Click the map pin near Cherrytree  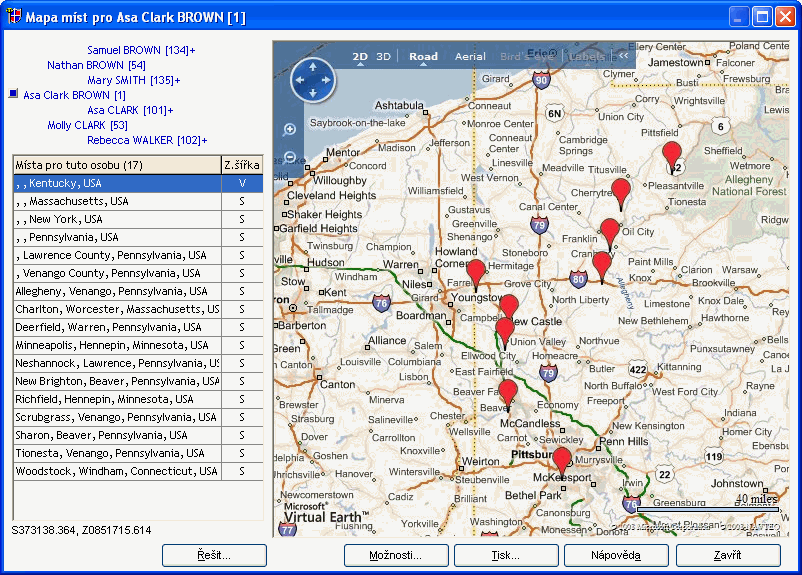(x=621, y=192)
